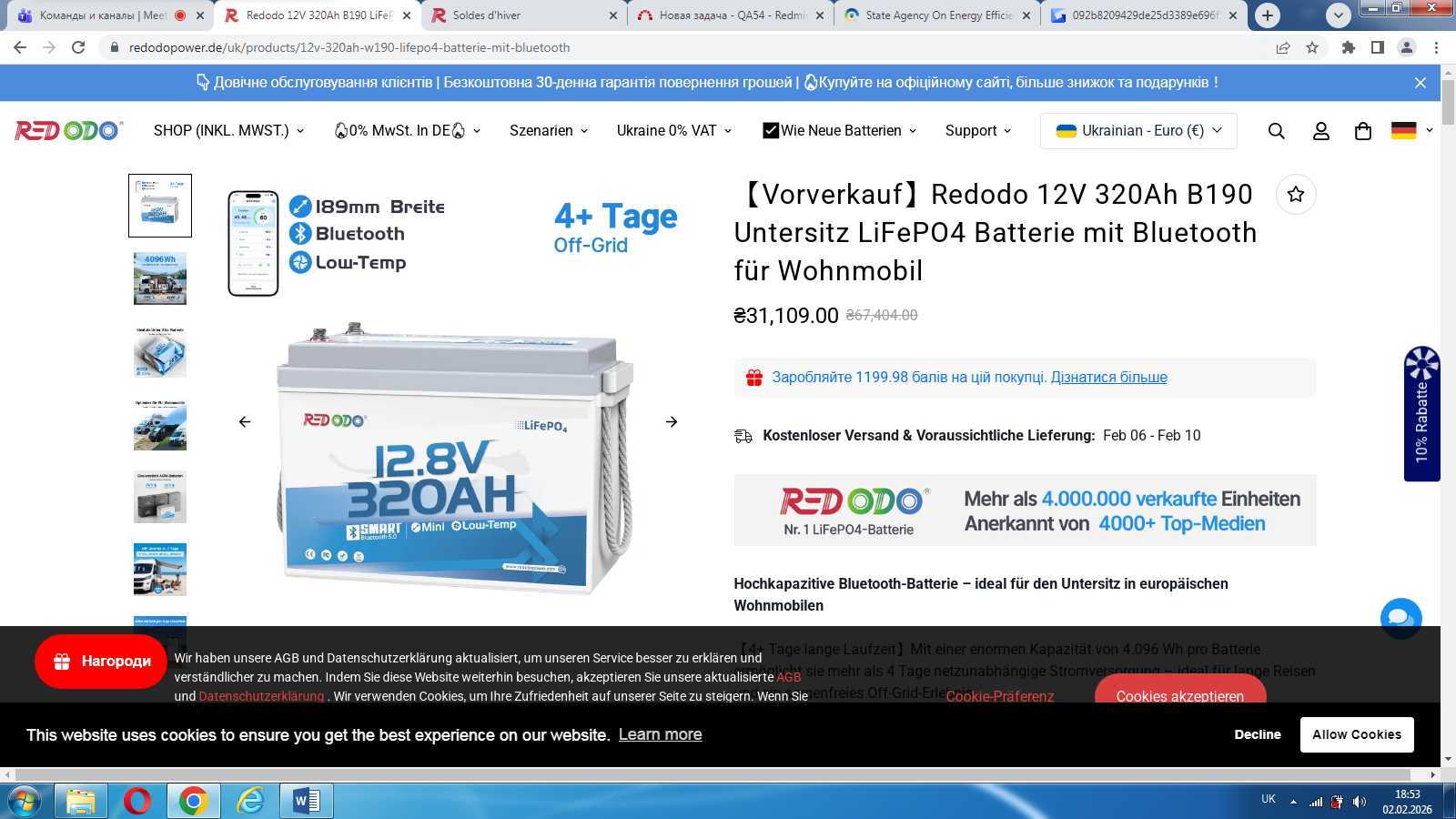Image resolution: width=1456 pixels, height=819 pixels.
Task: Open File Explorer from the taskbar
Action: pyautogui.click(x=81, y=802)
